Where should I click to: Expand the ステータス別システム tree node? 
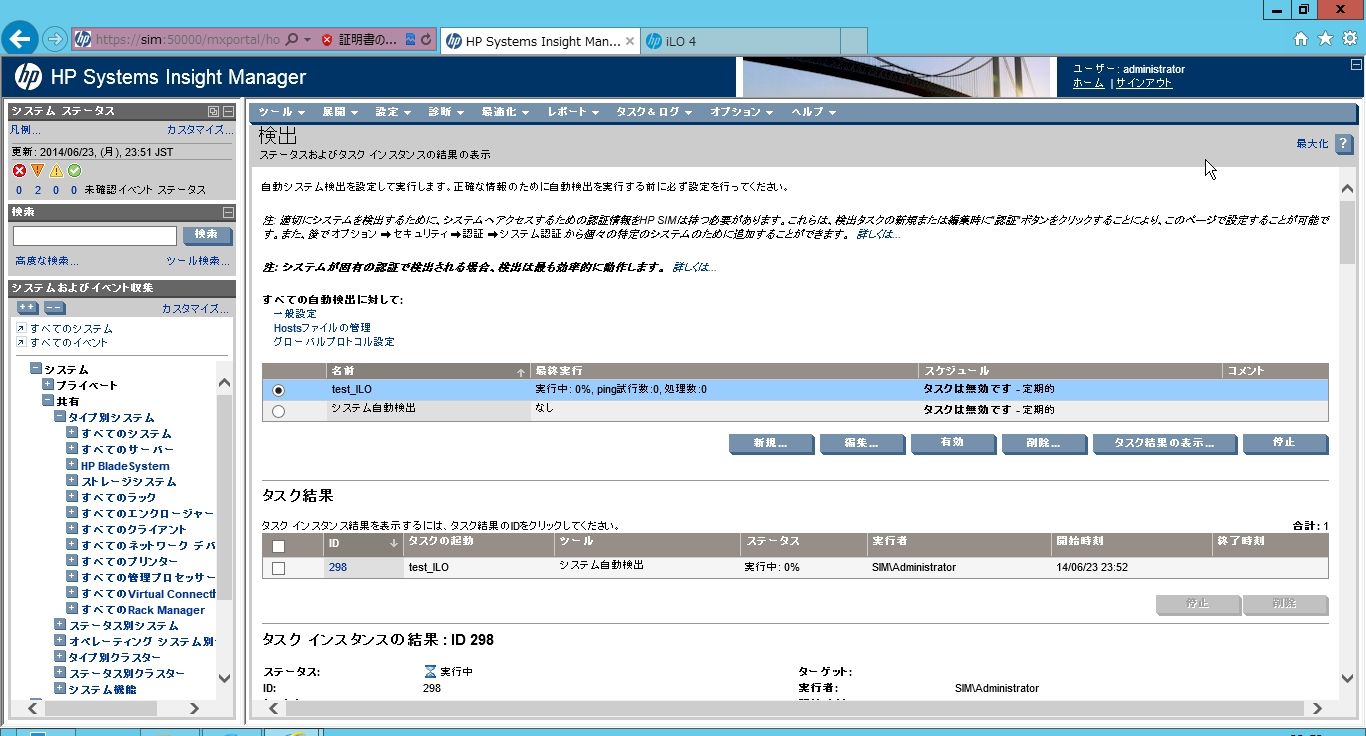(60, 625)
